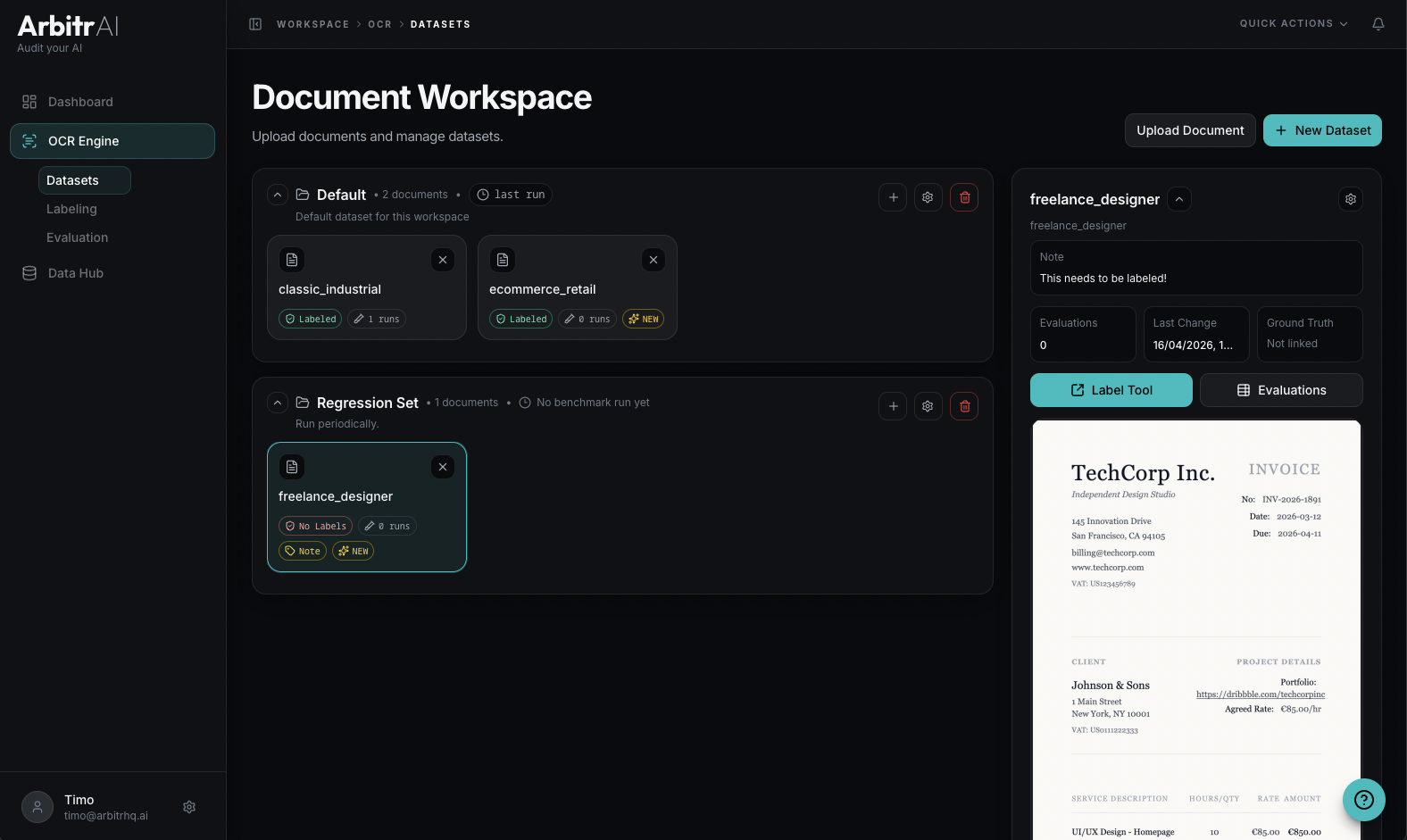Open freelance_designer panel settings gear

pos(1350,199)
